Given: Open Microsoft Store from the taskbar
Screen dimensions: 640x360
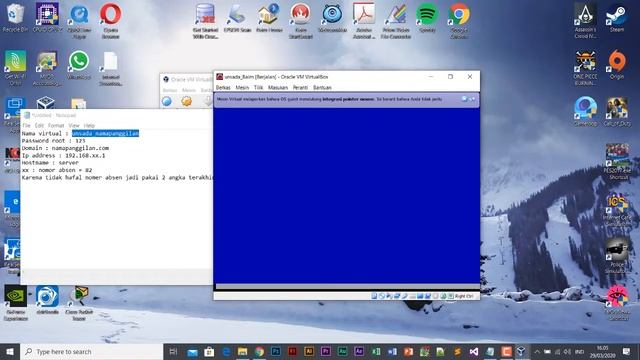Looking at the screenshot, I should 209,351.
